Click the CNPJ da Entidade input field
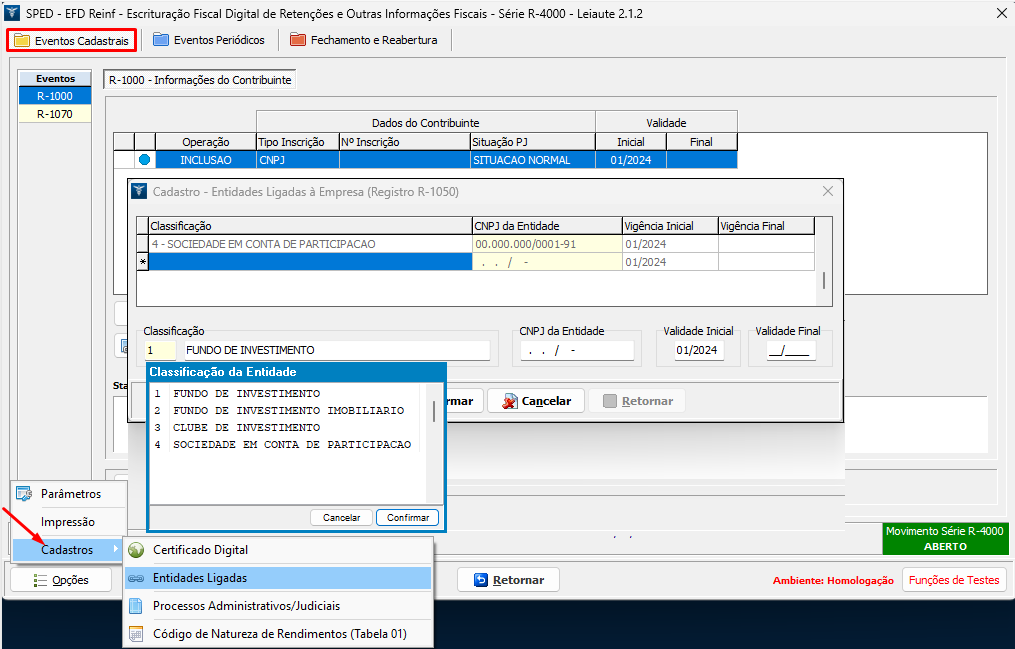This screenshot has height=649, width=1015. 576,351
